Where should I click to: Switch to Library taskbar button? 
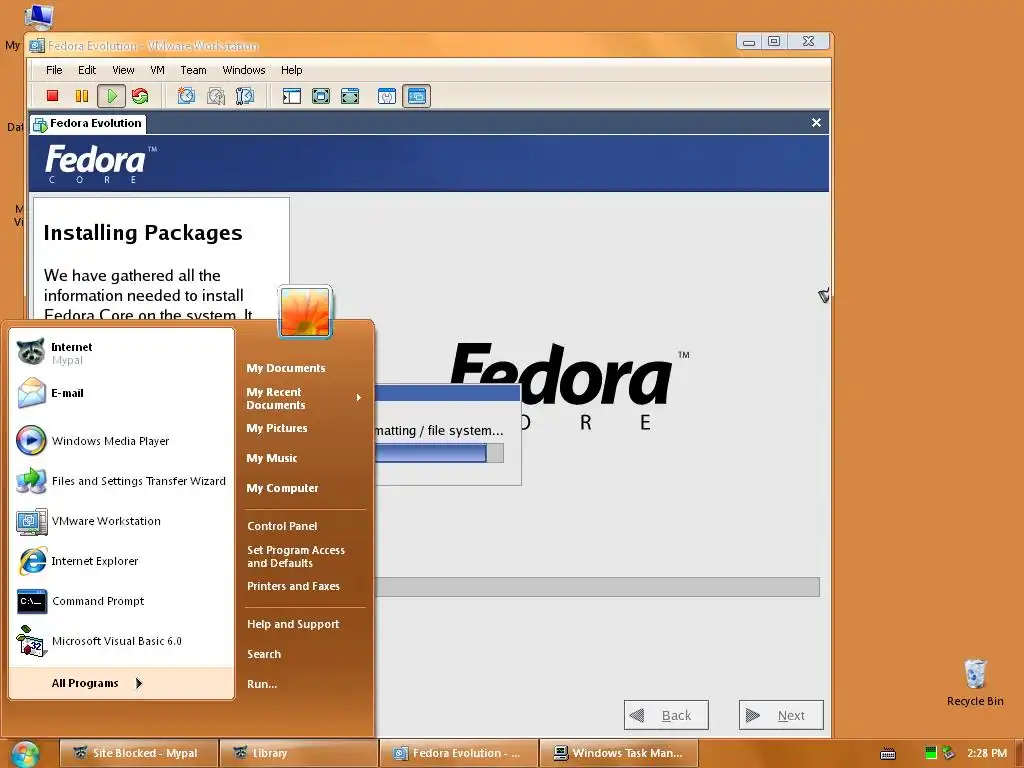pos(298,753)
